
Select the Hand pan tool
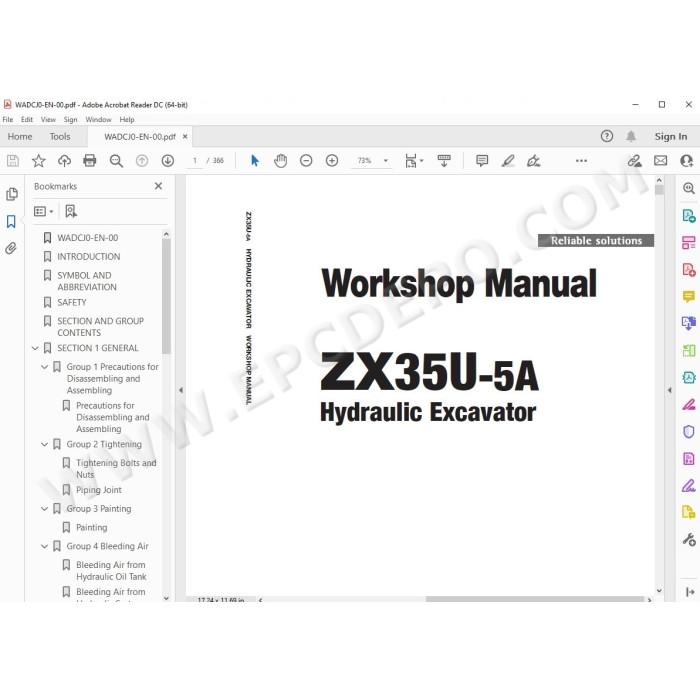pos(280,161)
